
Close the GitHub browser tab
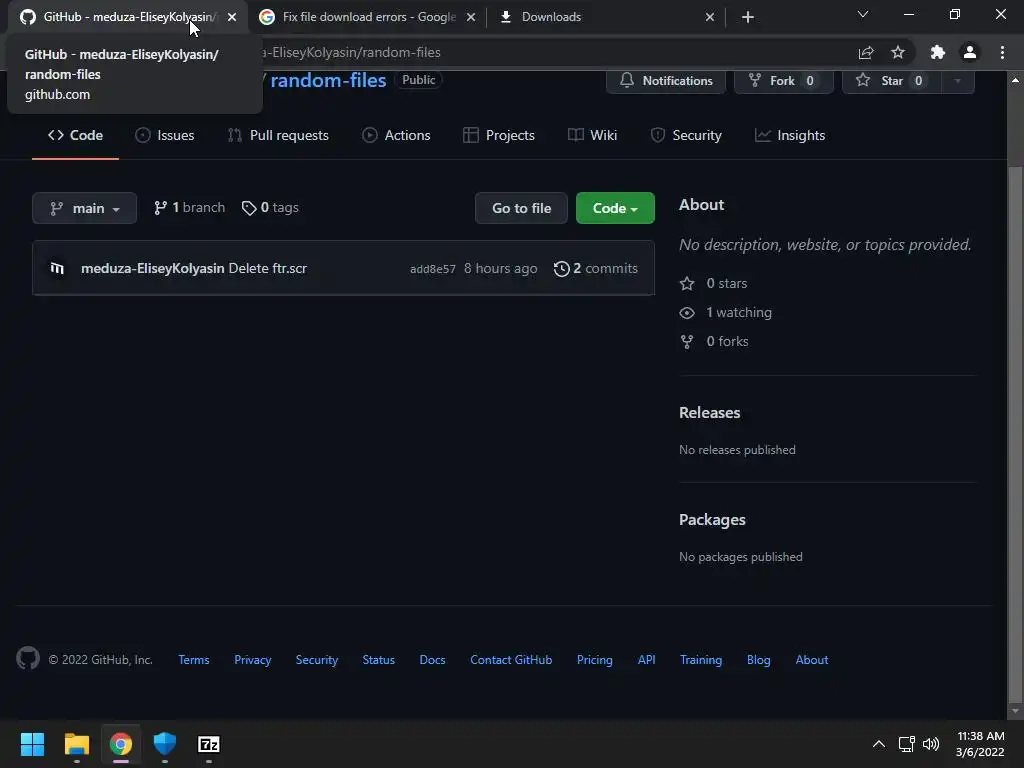[x=232, y=17]
